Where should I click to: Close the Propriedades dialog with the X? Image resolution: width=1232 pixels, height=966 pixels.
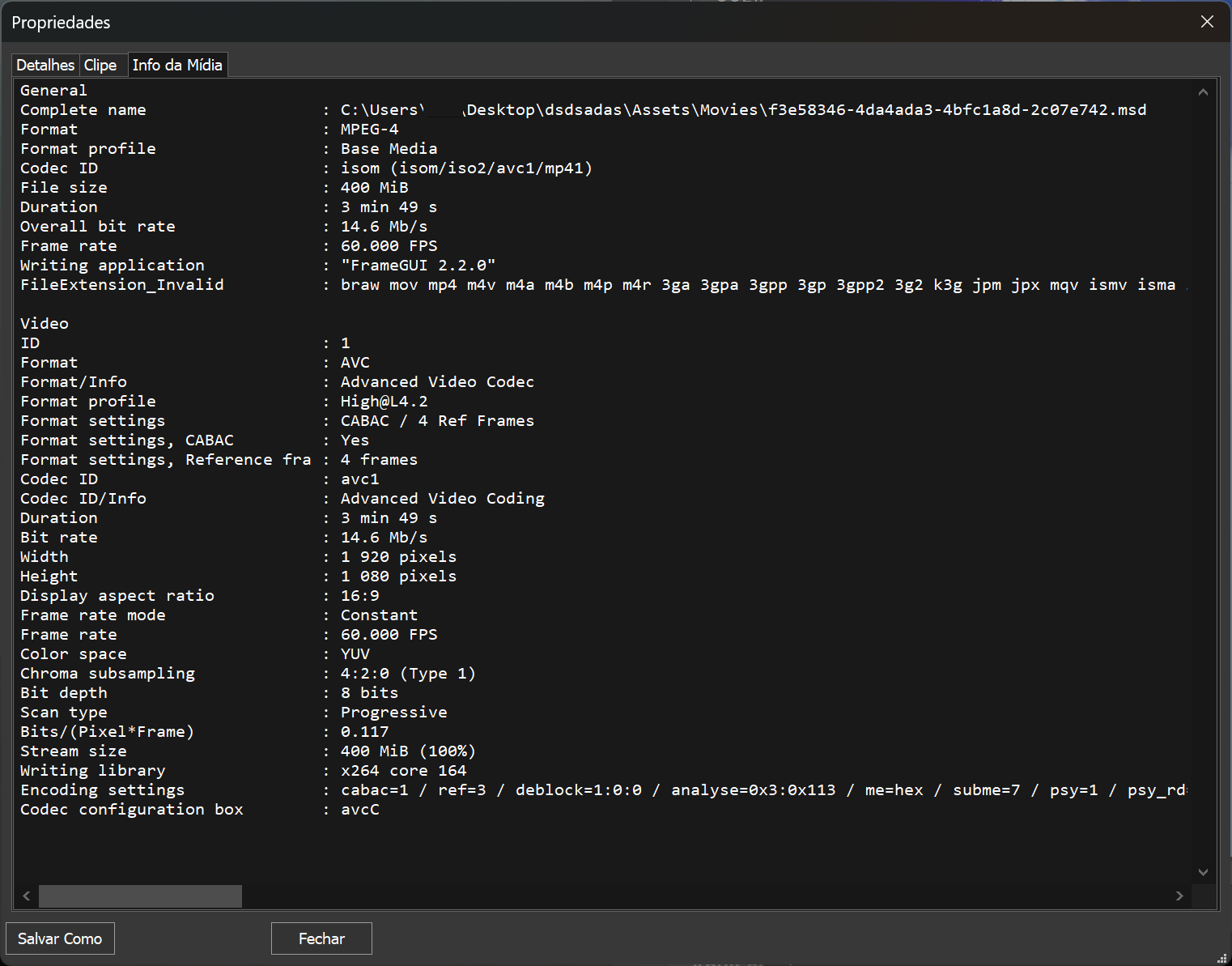(x=1207, y=22)
